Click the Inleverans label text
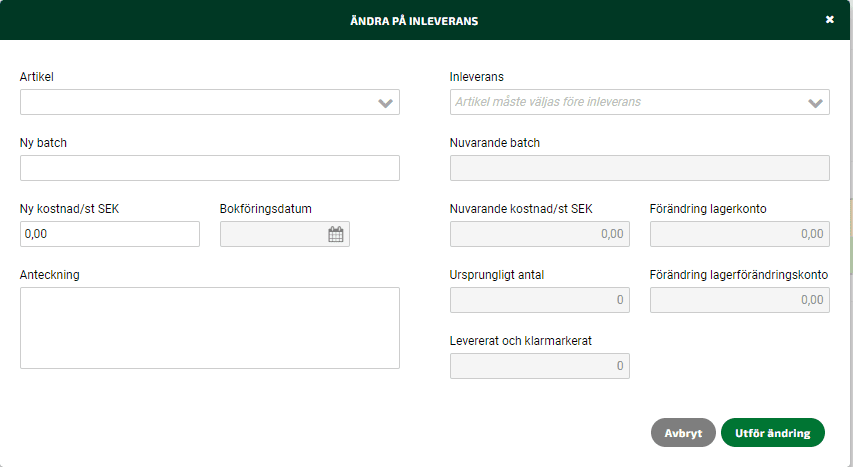 tap(477, 77)
